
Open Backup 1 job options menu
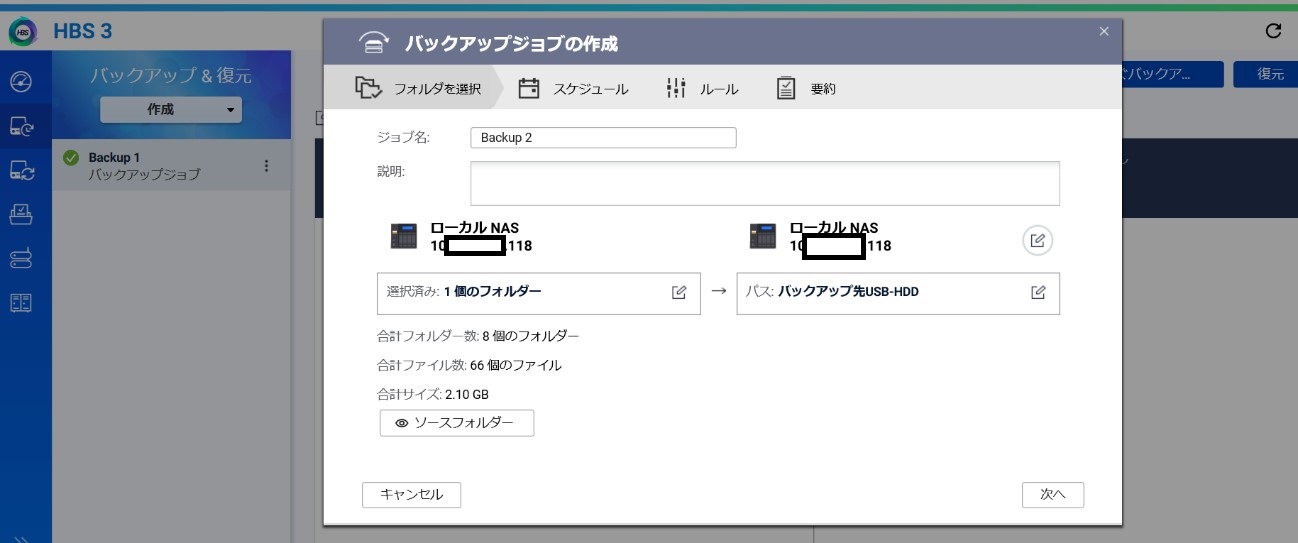(266, 166)
